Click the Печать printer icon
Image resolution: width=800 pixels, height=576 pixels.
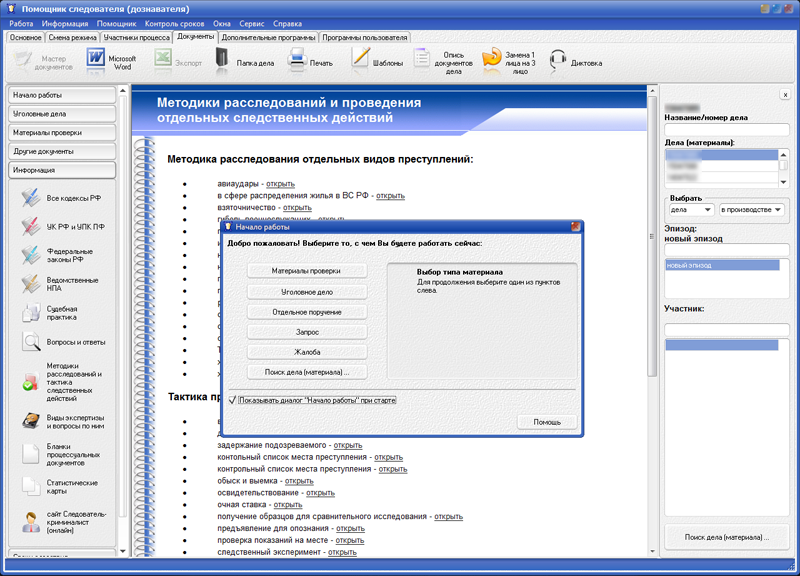click(297, 61)
